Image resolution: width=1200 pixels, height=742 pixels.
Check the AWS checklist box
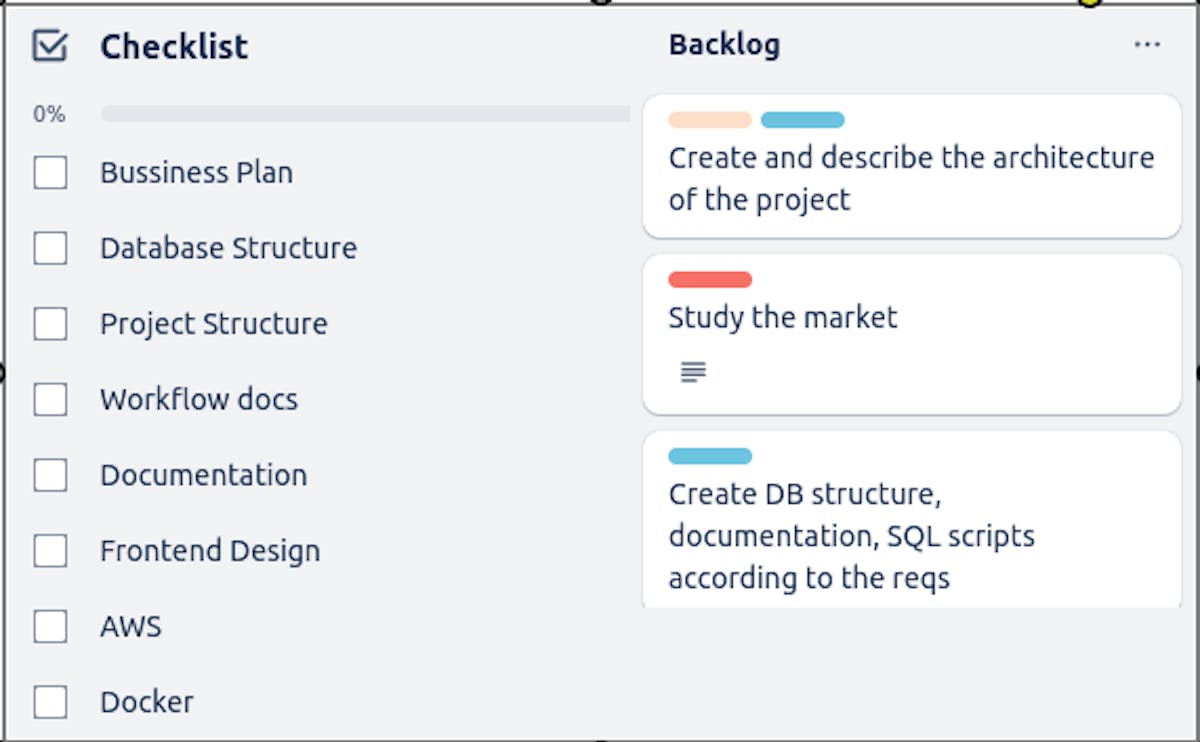tap(50, 627)
